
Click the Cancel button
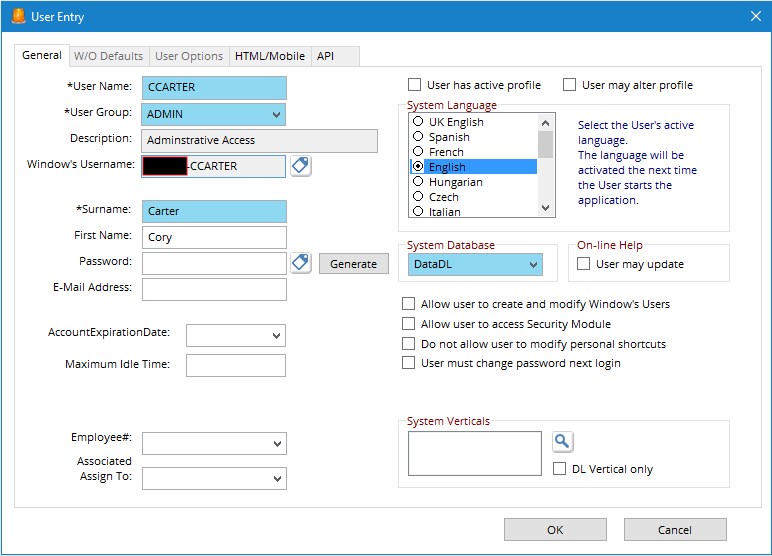675,529
